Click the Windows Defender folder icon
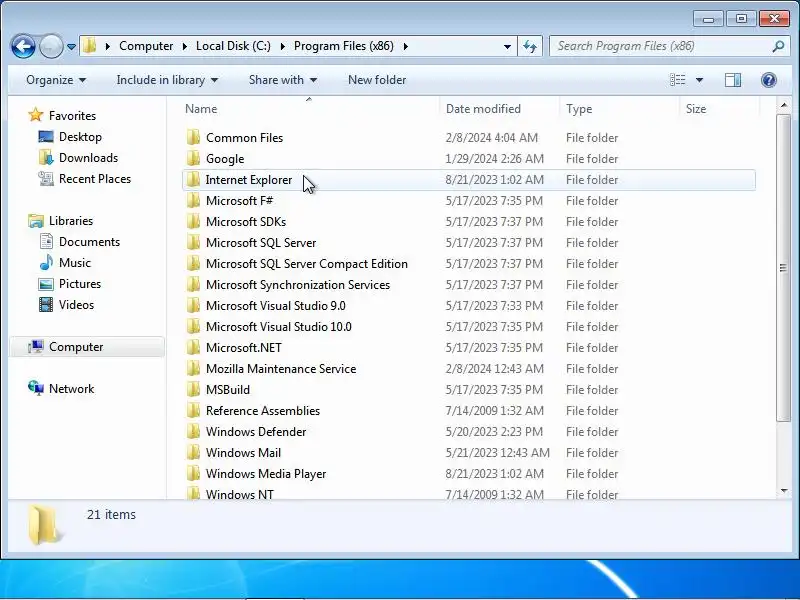800x600 pixels. (x=193, y=431)
